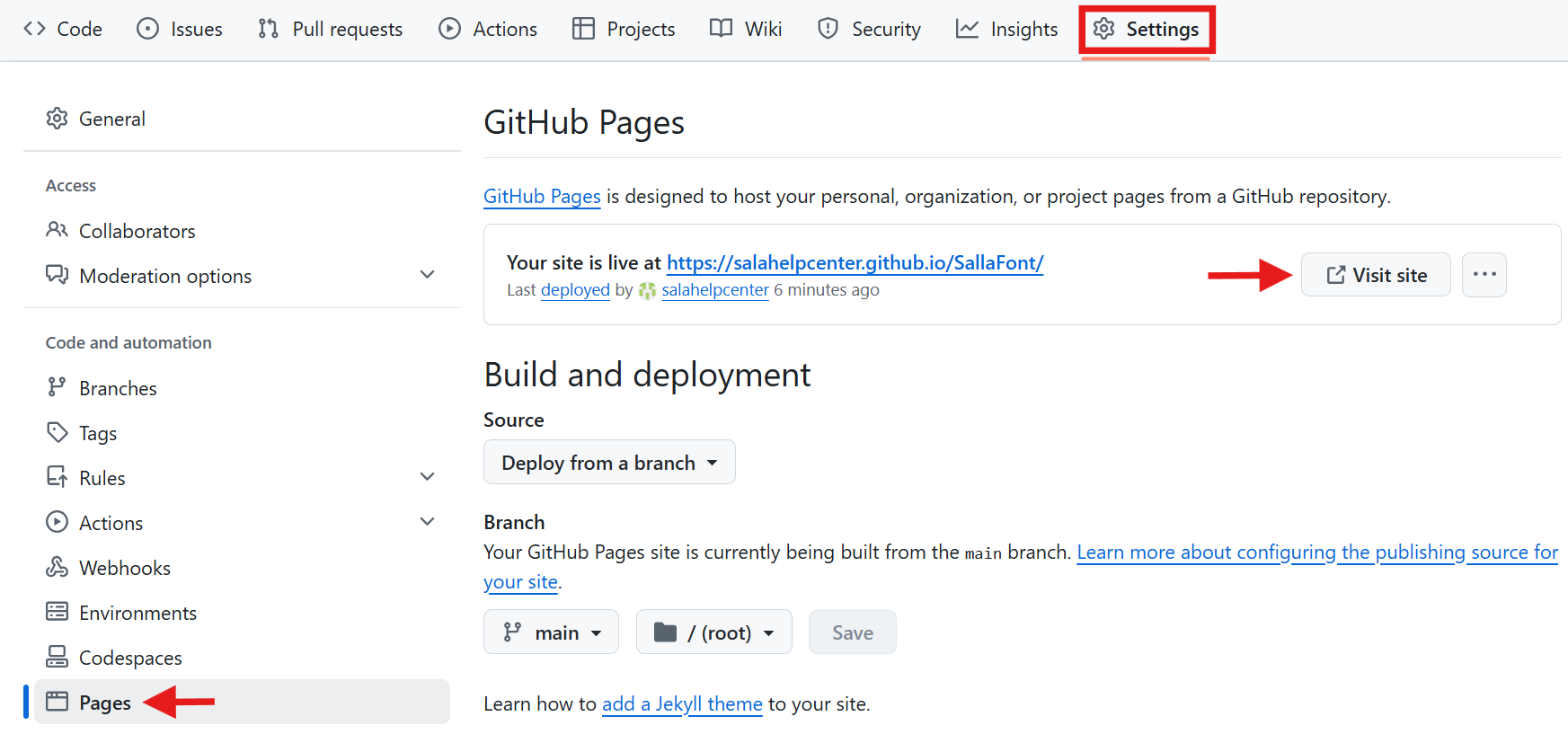Click the Tags label icon
1568x734 pixels.
58,432
